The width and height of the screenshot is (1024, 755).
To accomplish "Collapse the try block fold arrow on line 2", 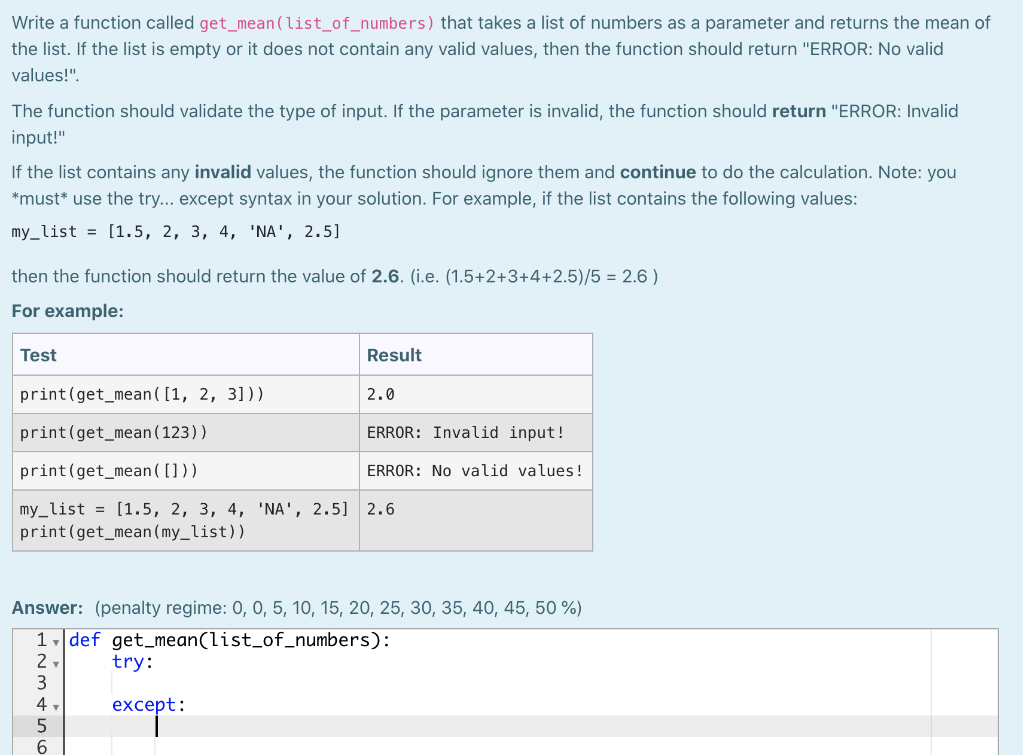I will 56,661.
